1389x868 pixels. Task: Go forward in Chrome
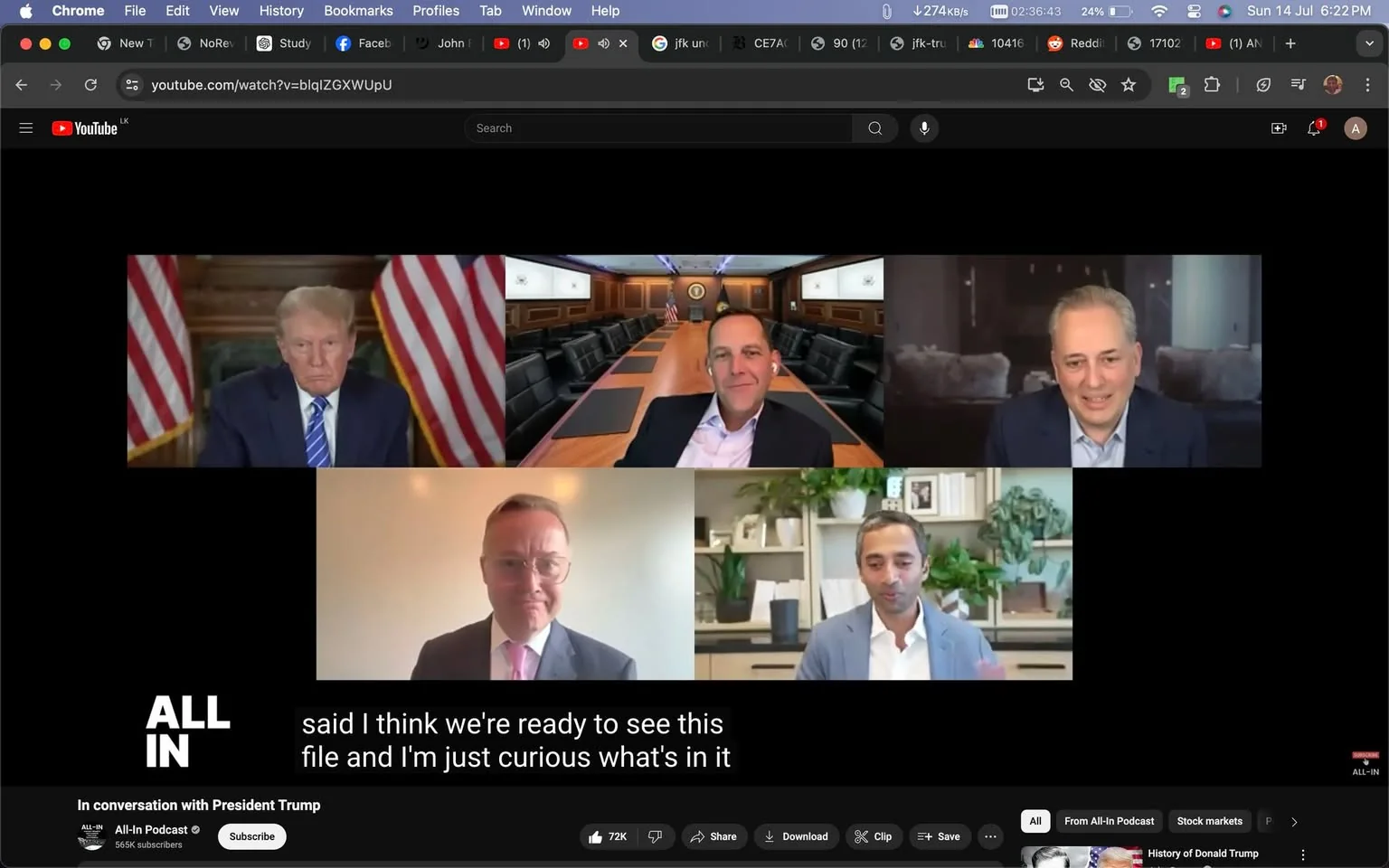pos(56,84)
